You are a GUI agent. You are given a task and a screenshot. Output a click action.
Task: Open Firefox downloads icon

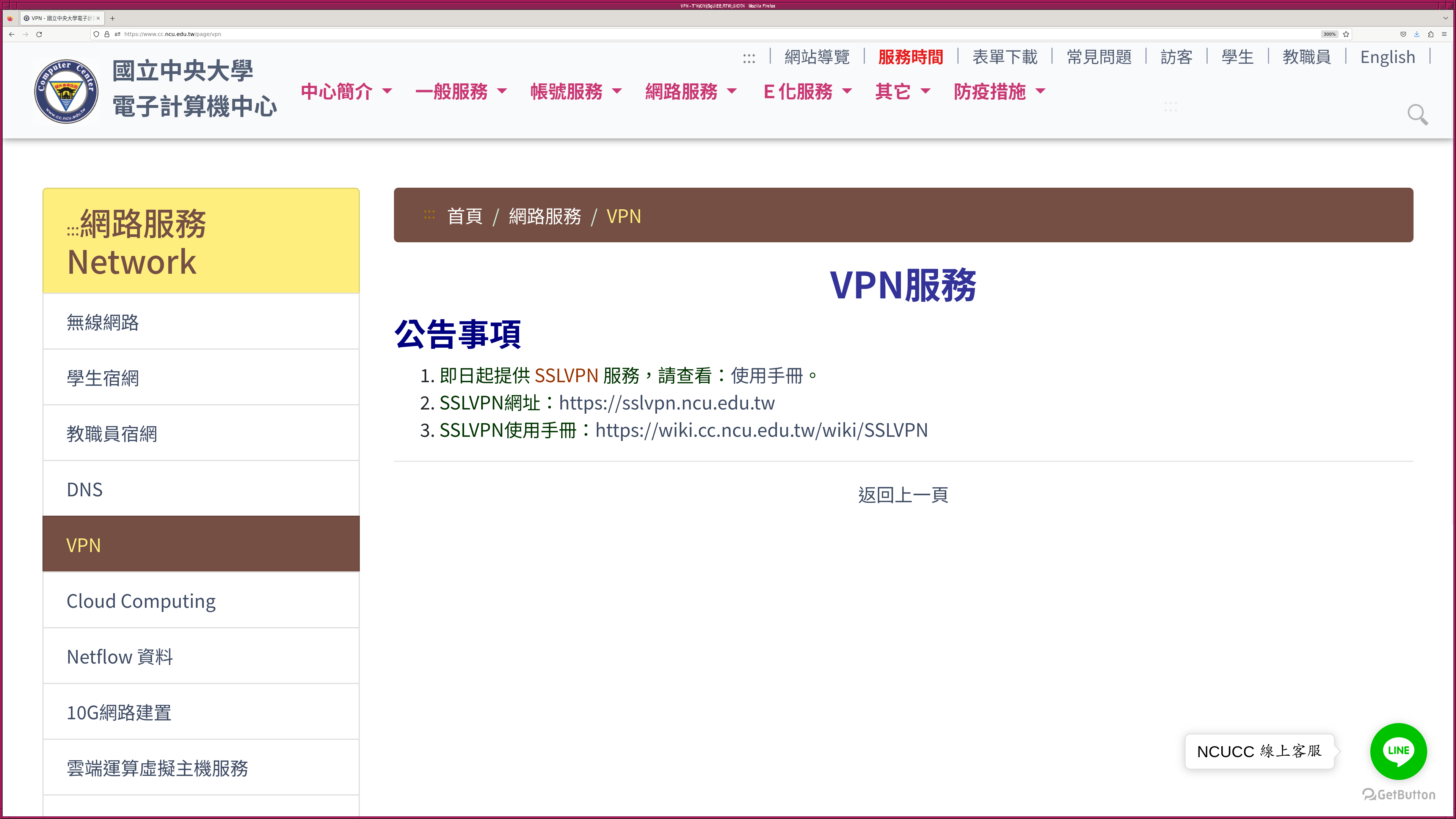pos(1417,35)
